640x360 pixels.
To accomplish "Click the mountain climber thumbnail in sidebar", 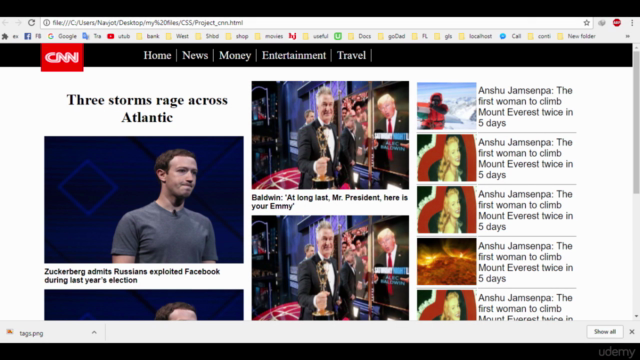I will (x=447, y=106).
